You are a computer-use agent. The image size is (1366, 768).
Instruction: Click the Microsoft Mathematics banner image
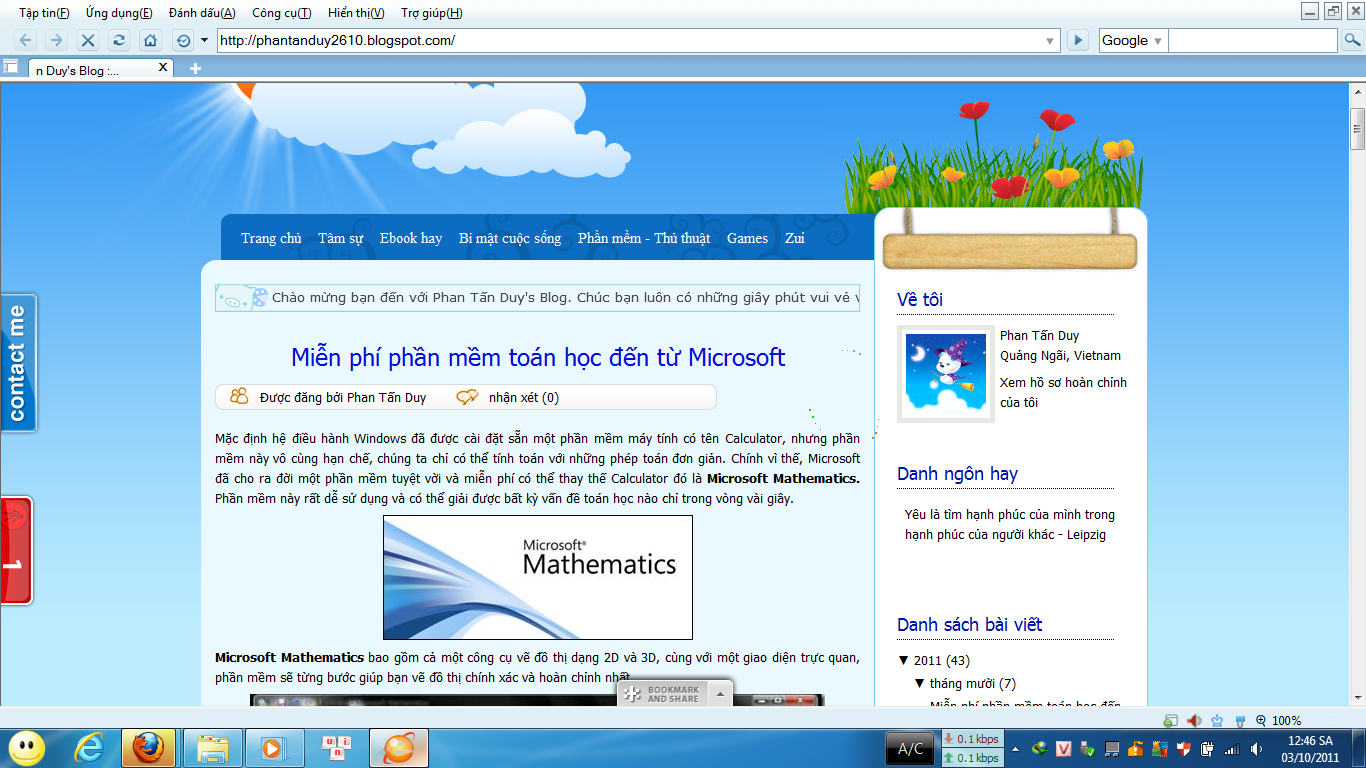pyautogui.click(x=538, y=577)
